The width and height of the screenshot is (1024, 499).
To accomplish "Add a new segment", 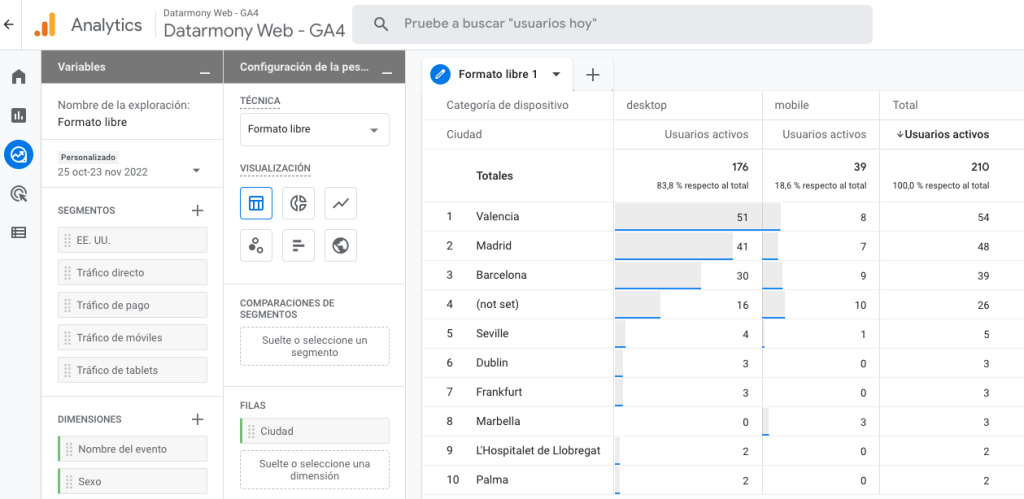I will (x=197, y=210).
